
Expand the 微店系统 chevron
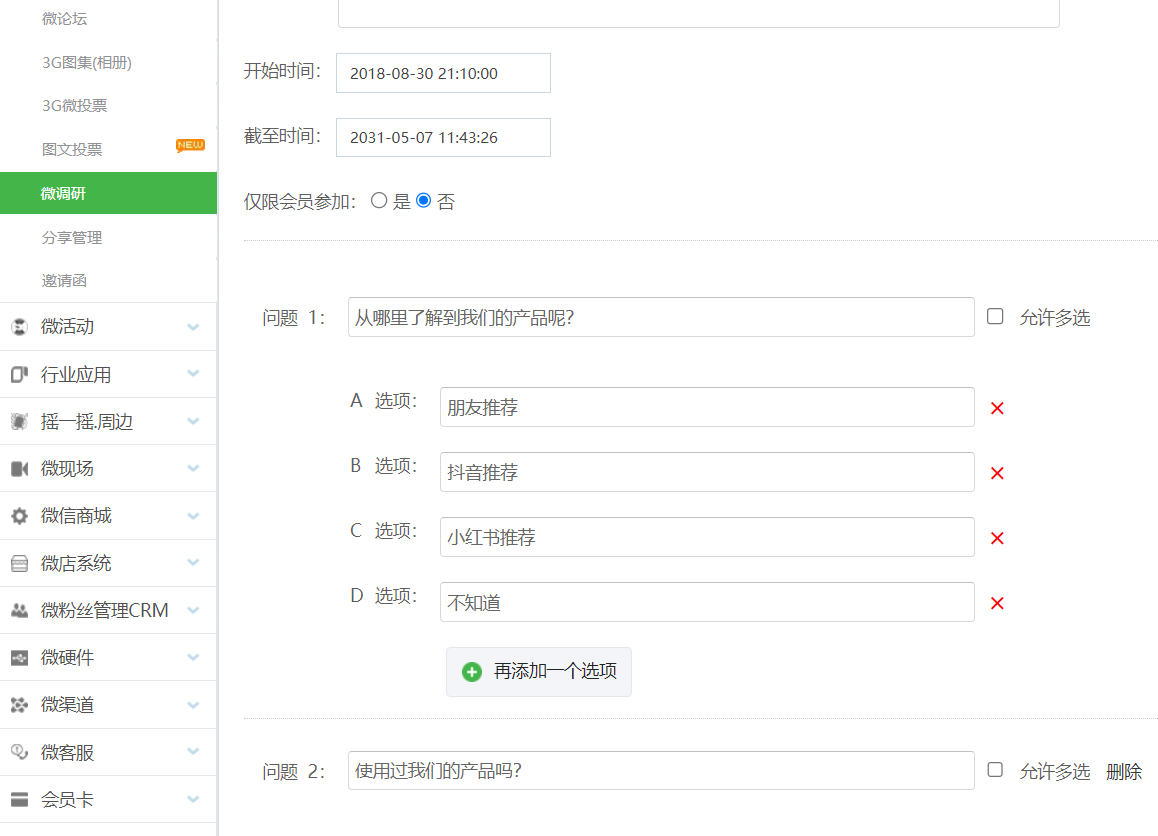193,563
